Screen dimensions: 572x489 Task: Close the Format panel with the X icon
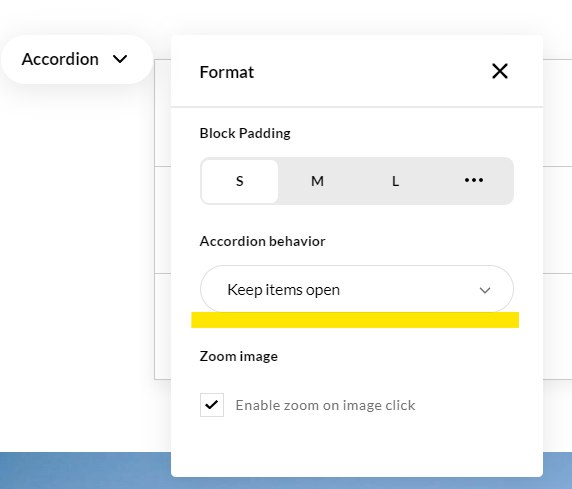click(500, 71)
